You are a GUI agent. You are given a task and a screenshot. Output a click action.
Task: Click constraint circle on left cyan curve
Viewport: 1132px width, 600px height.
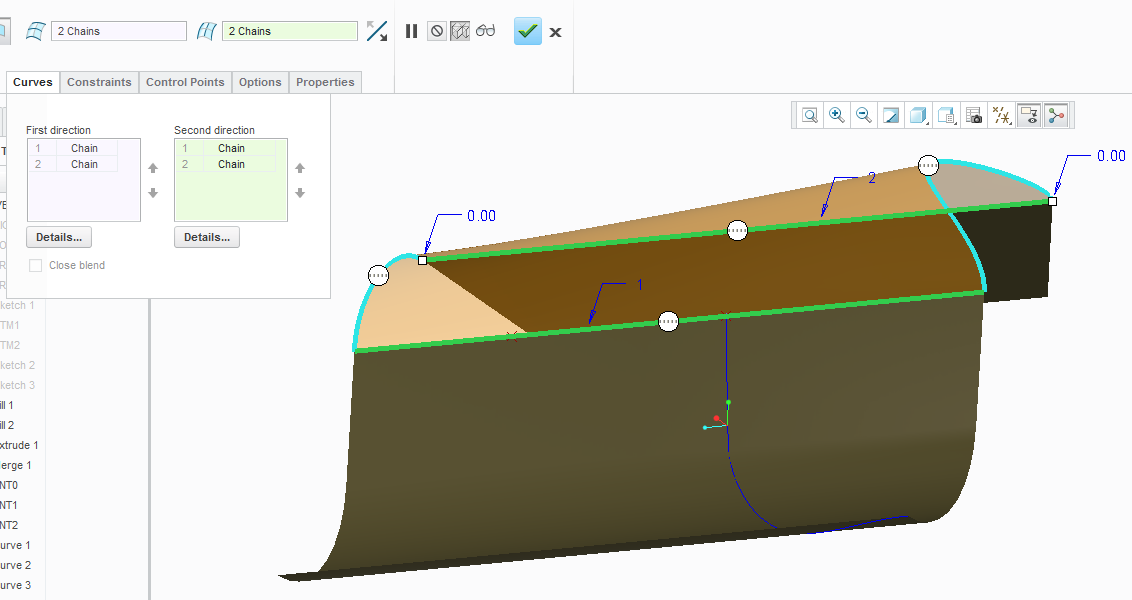378,275
